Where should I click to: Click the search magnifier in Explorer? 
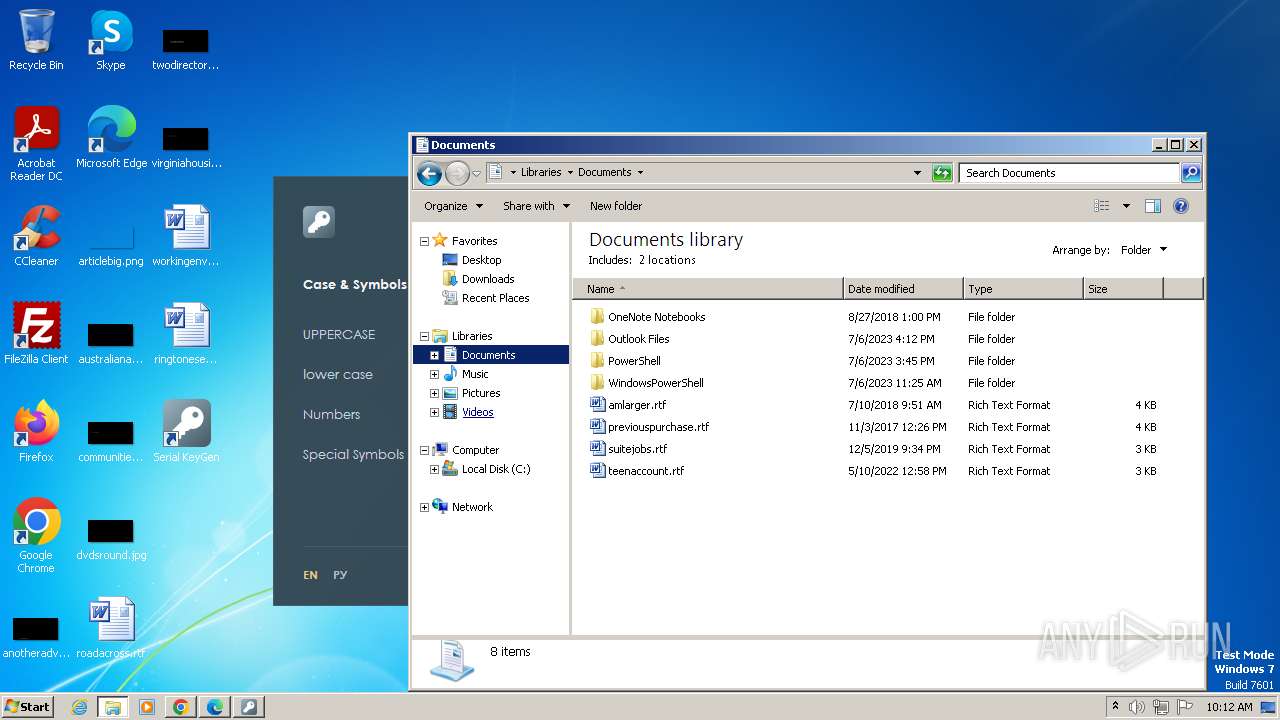tap(1191, 173)
